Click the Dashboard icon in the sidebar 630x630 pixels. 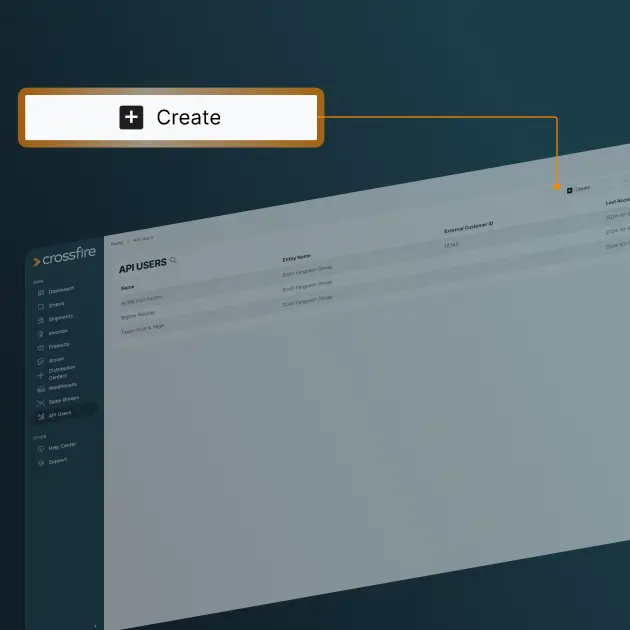[40, 292]
